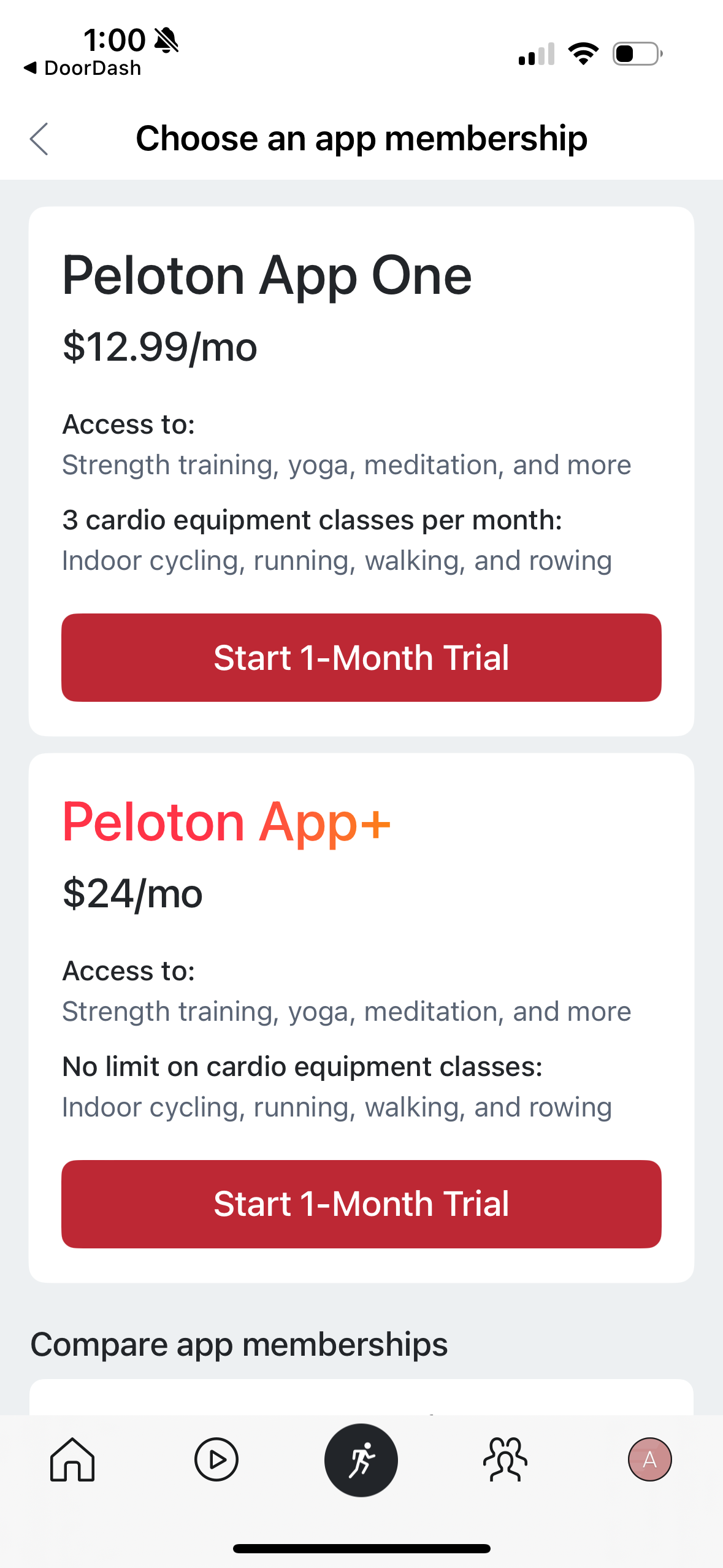
Task: Tap the clock in the status bar
Action: click(x=114, y=39)
